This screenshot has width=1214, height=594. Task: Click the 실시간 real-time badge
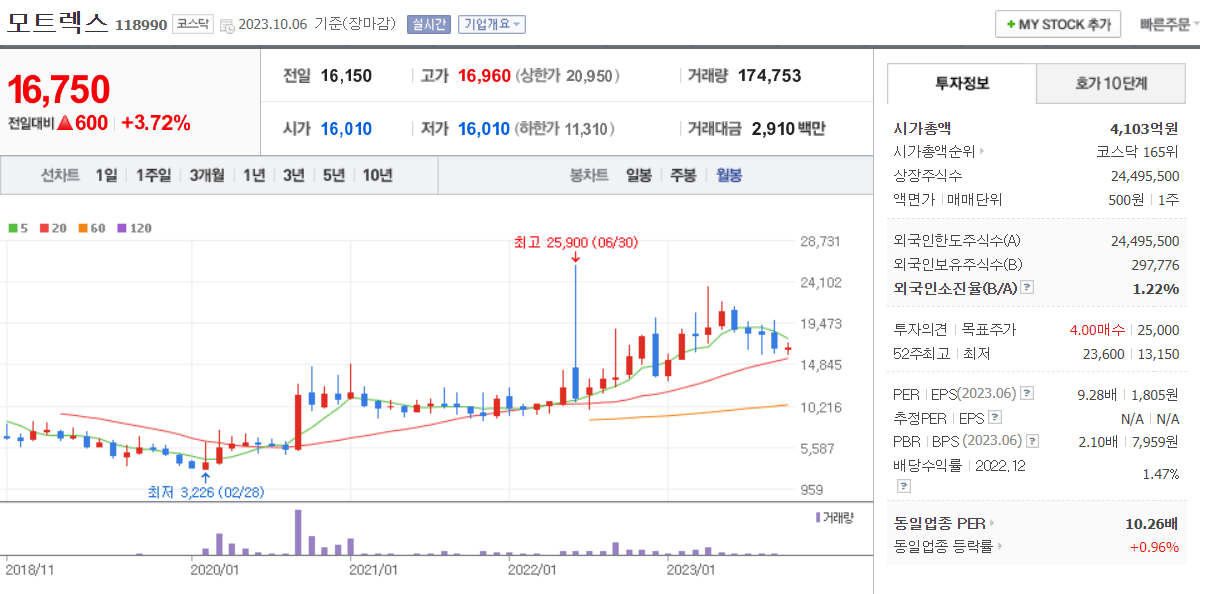[x=429, y=24]
